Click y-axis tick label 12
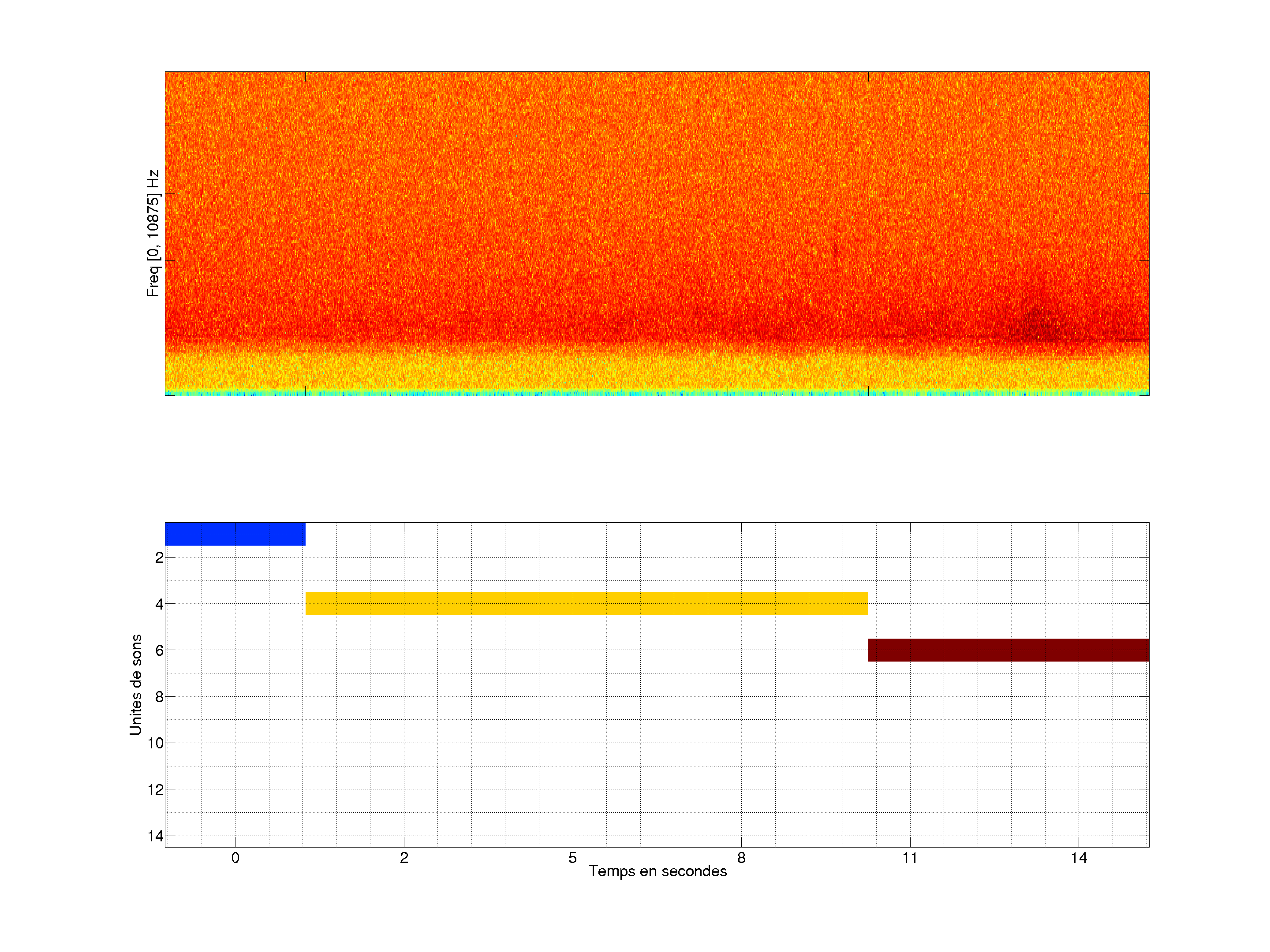The height and width of the screenshot is (952, 1270). [x=156, y=790]
